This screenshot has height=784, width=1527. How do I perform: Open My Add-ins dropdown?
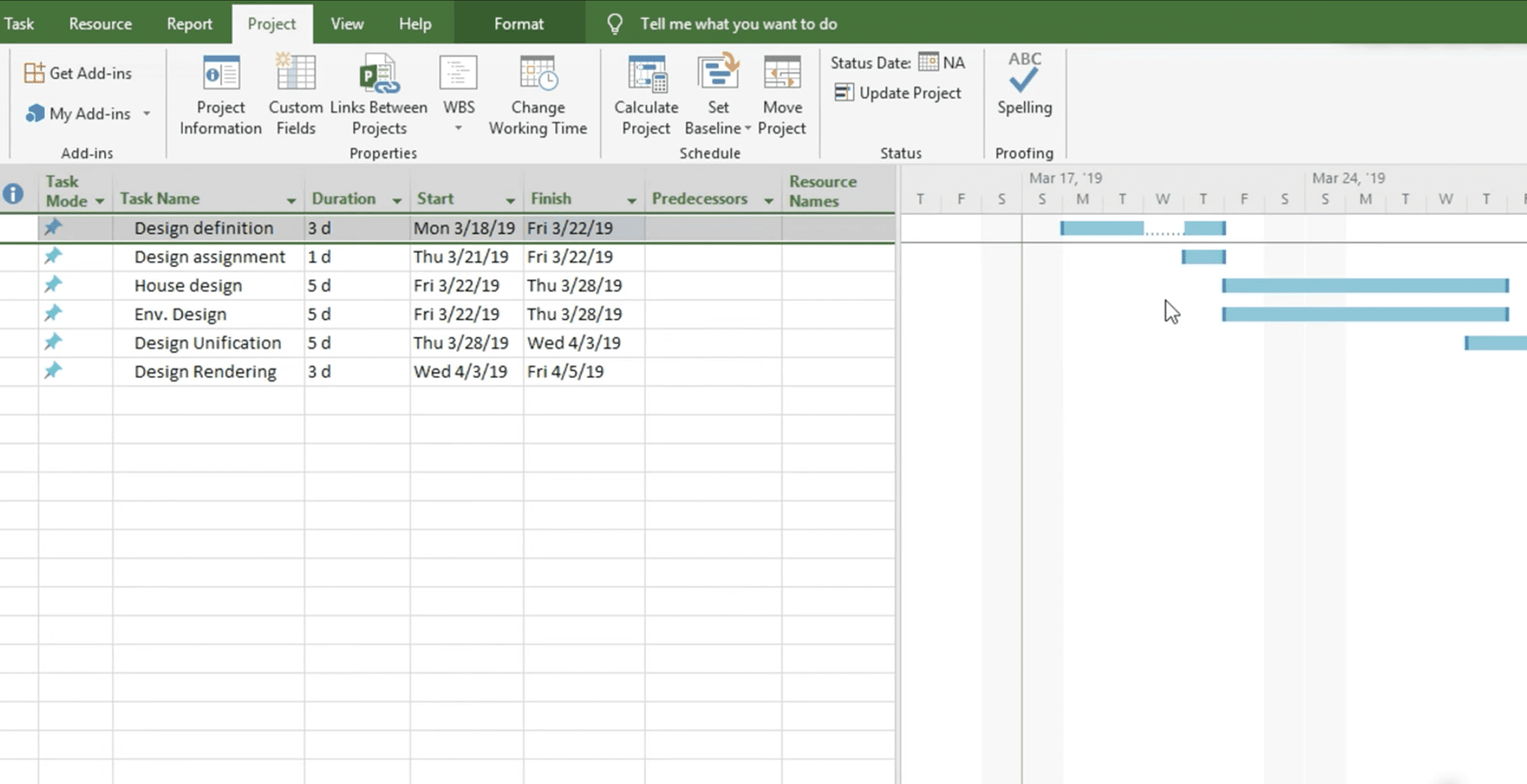coord(147,113)
